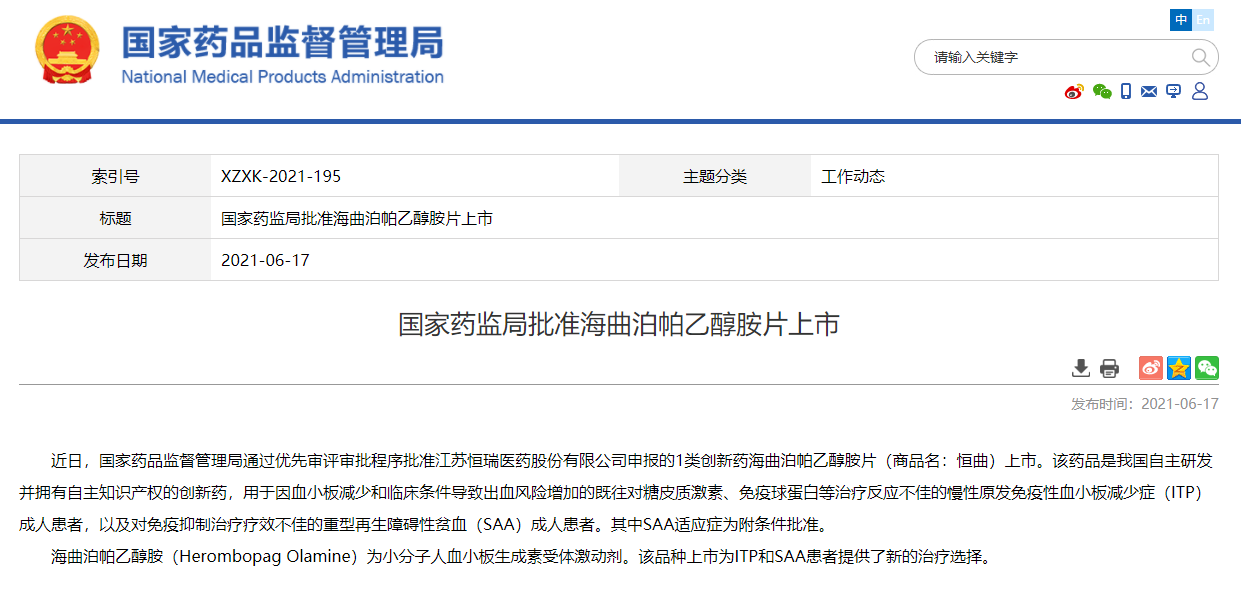Open the user account profile icon

1200,92
